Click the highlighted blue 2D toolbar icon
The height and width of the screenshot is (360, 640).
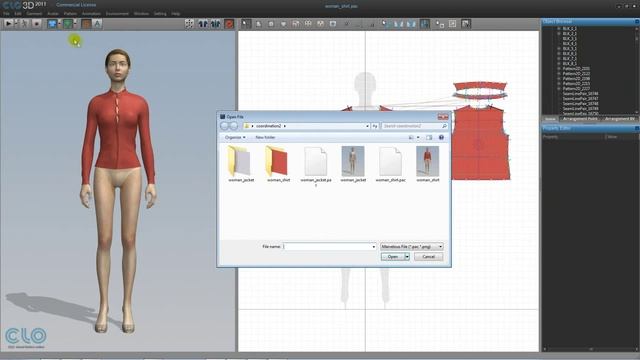(425, 24)
